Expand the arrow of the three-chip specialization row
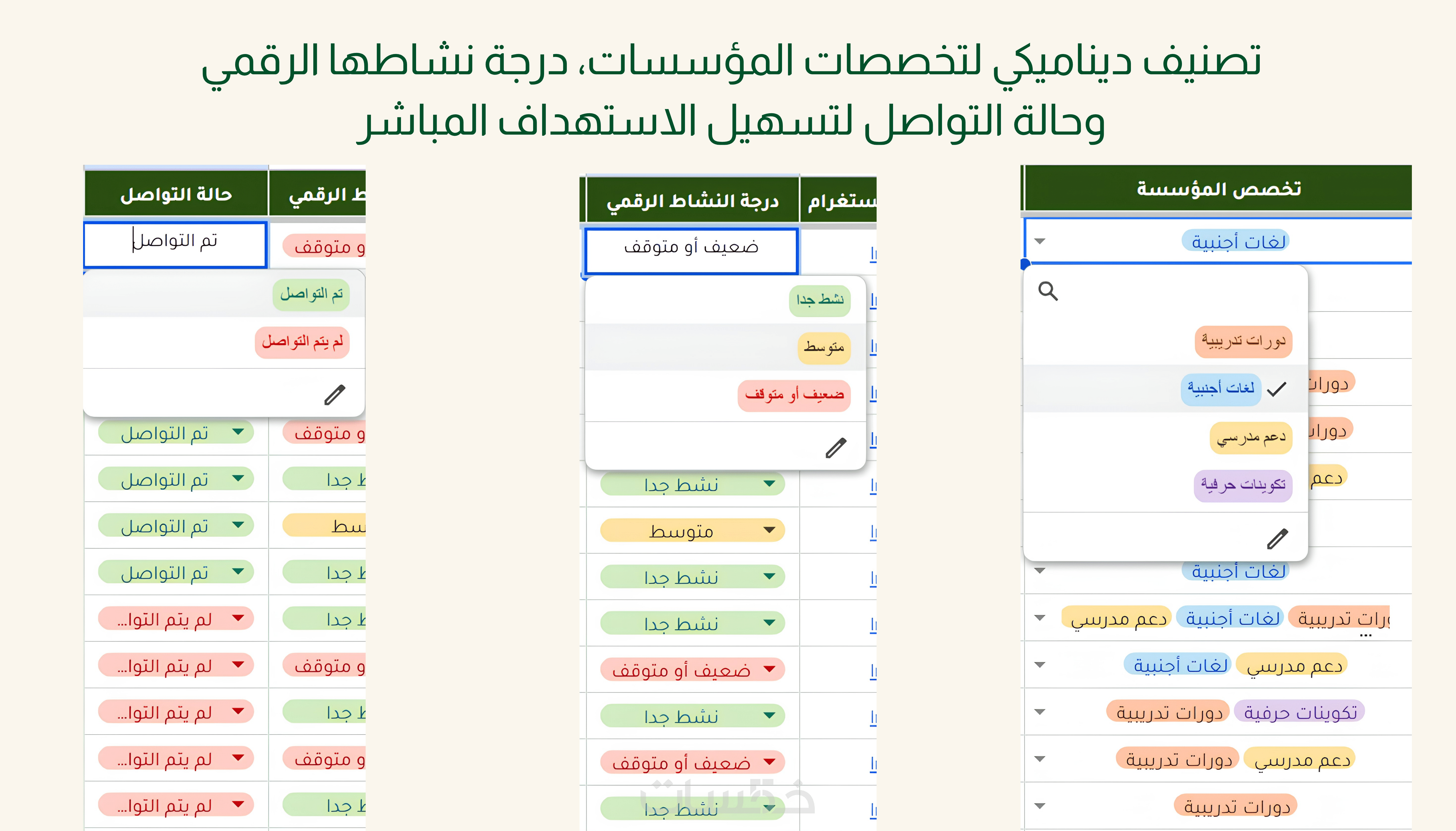The height and width of the screenshot is (831, 1456). [x=1040, y=617]
